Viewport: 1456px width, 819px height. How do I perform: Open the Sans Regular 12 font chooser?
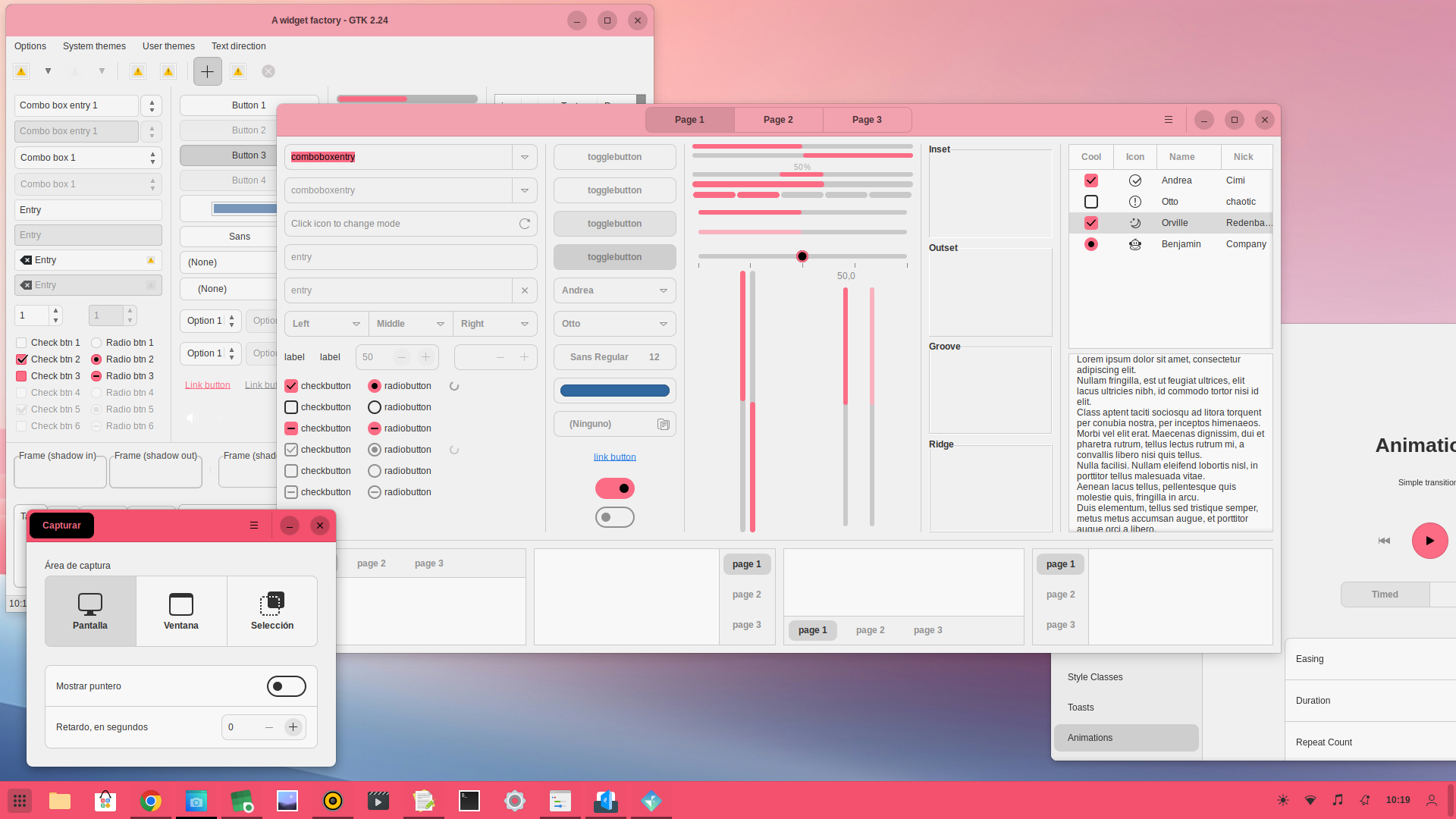coord(615,357)
